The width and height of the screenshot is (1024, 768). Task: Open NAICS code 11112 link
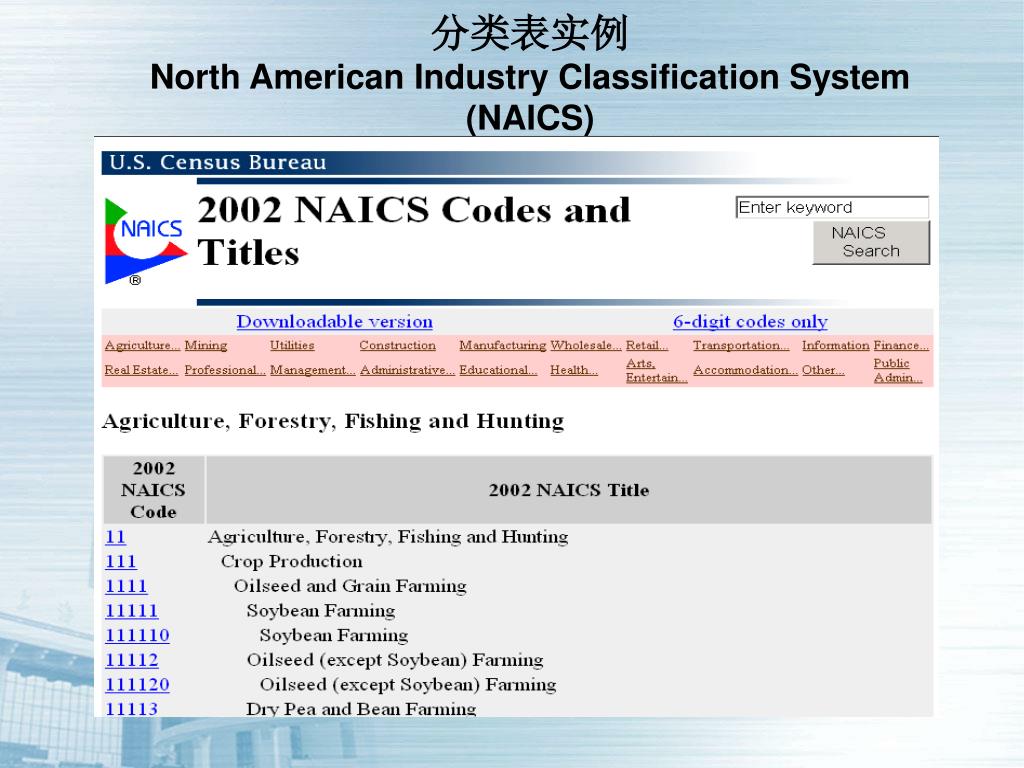pos(131,660)
